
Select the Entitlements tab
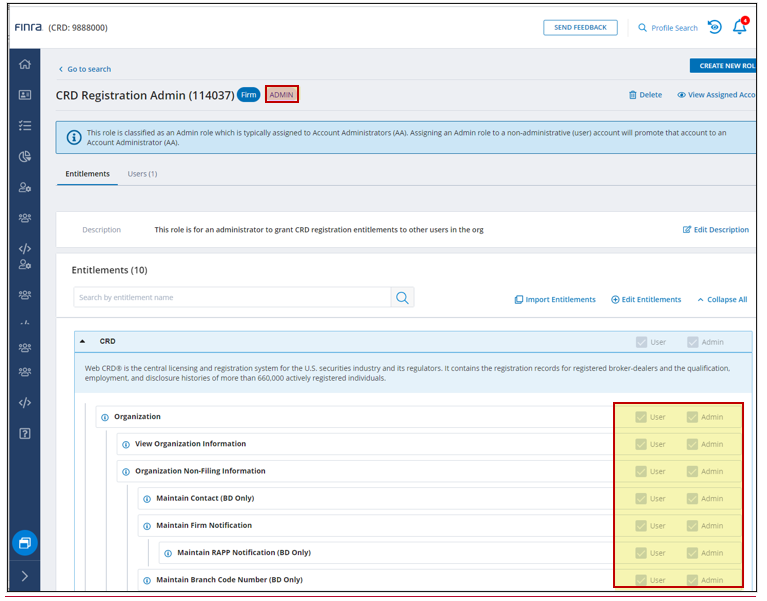88,174
